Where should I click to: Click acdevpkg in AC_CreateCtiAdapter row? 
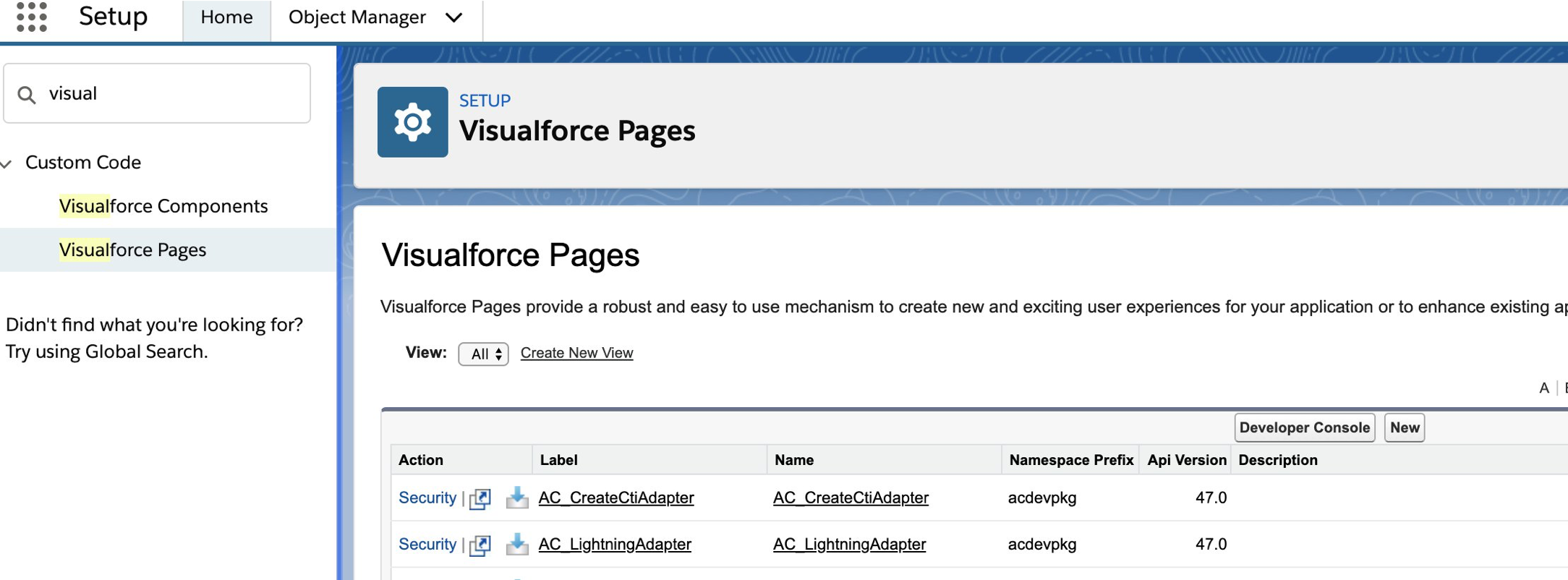pos(1042,498)
